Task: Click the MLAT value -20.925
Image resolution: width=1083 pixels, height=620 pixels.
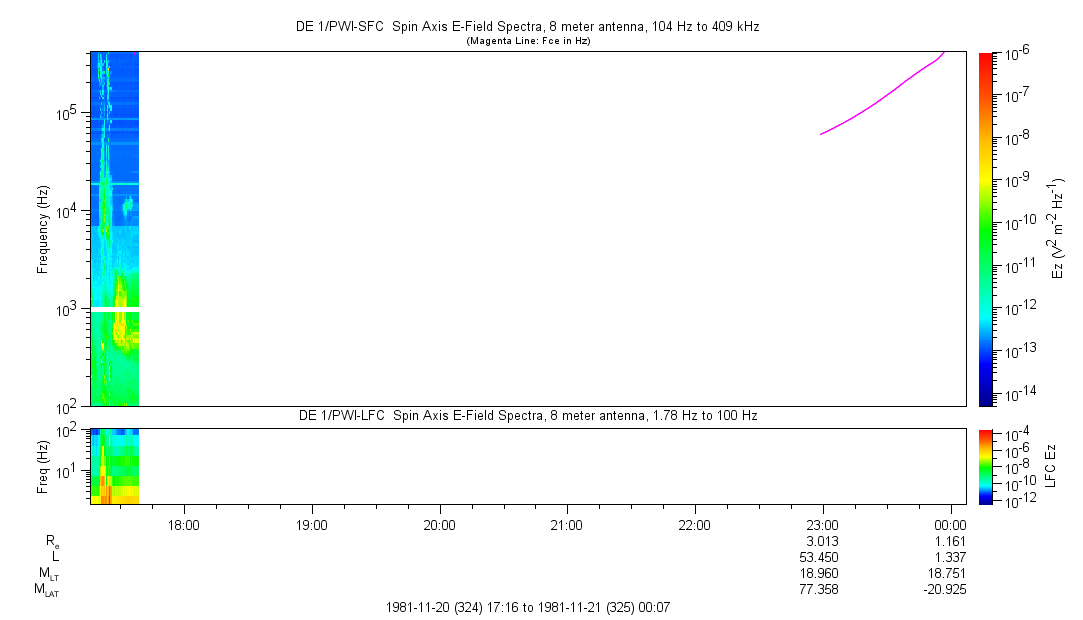Action: [x=944, y=589]
